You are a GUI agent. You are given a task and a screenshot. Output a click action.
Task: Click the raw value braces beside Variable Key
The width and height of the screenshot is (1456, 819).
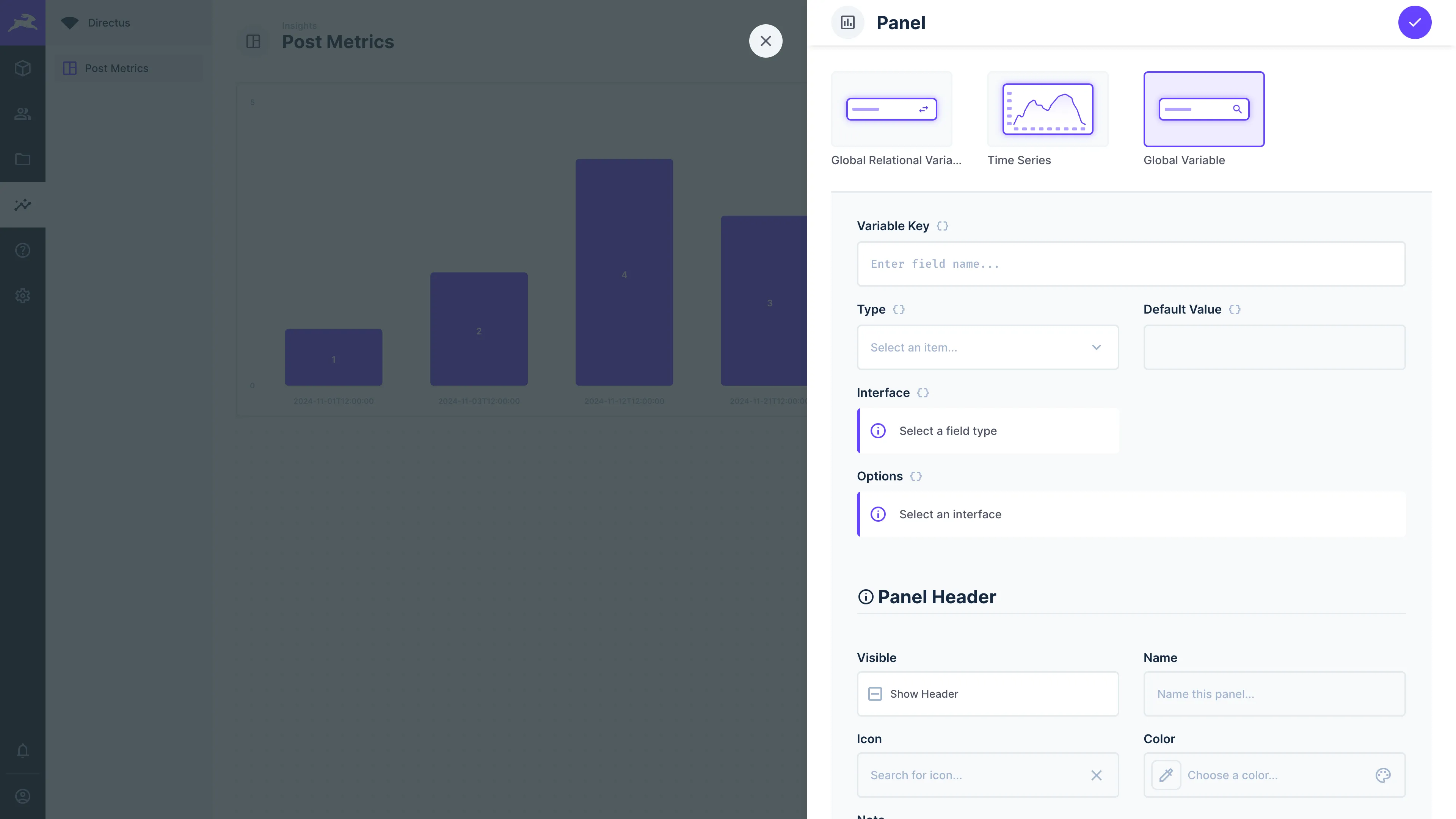coord(942,226)
